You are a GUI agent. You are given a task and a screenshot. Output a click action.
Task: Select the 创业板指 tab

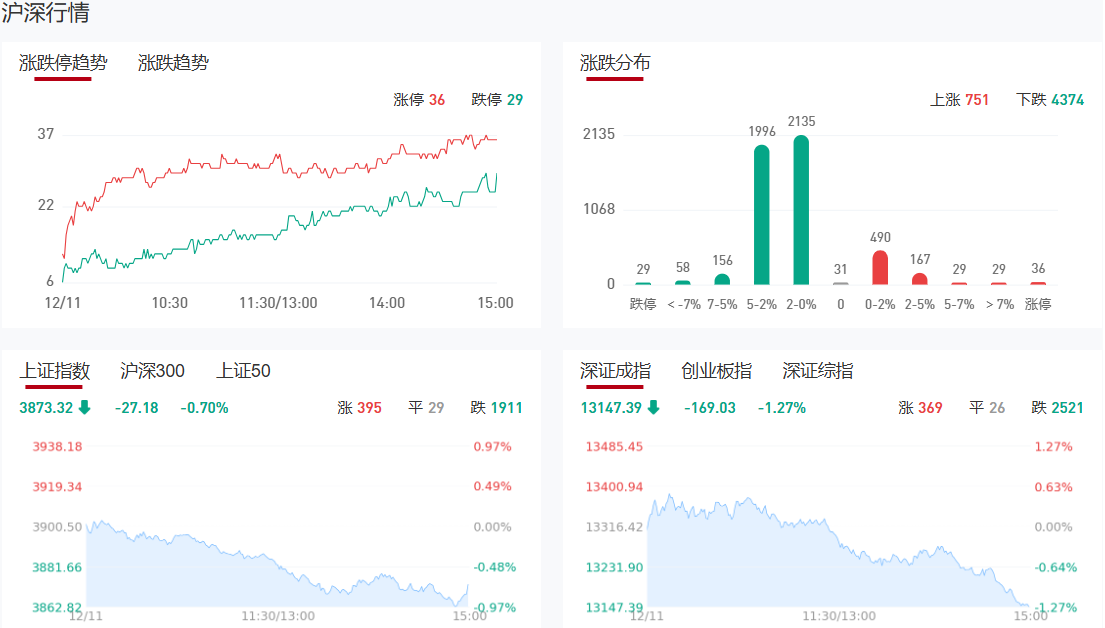(x=716, y=371)
